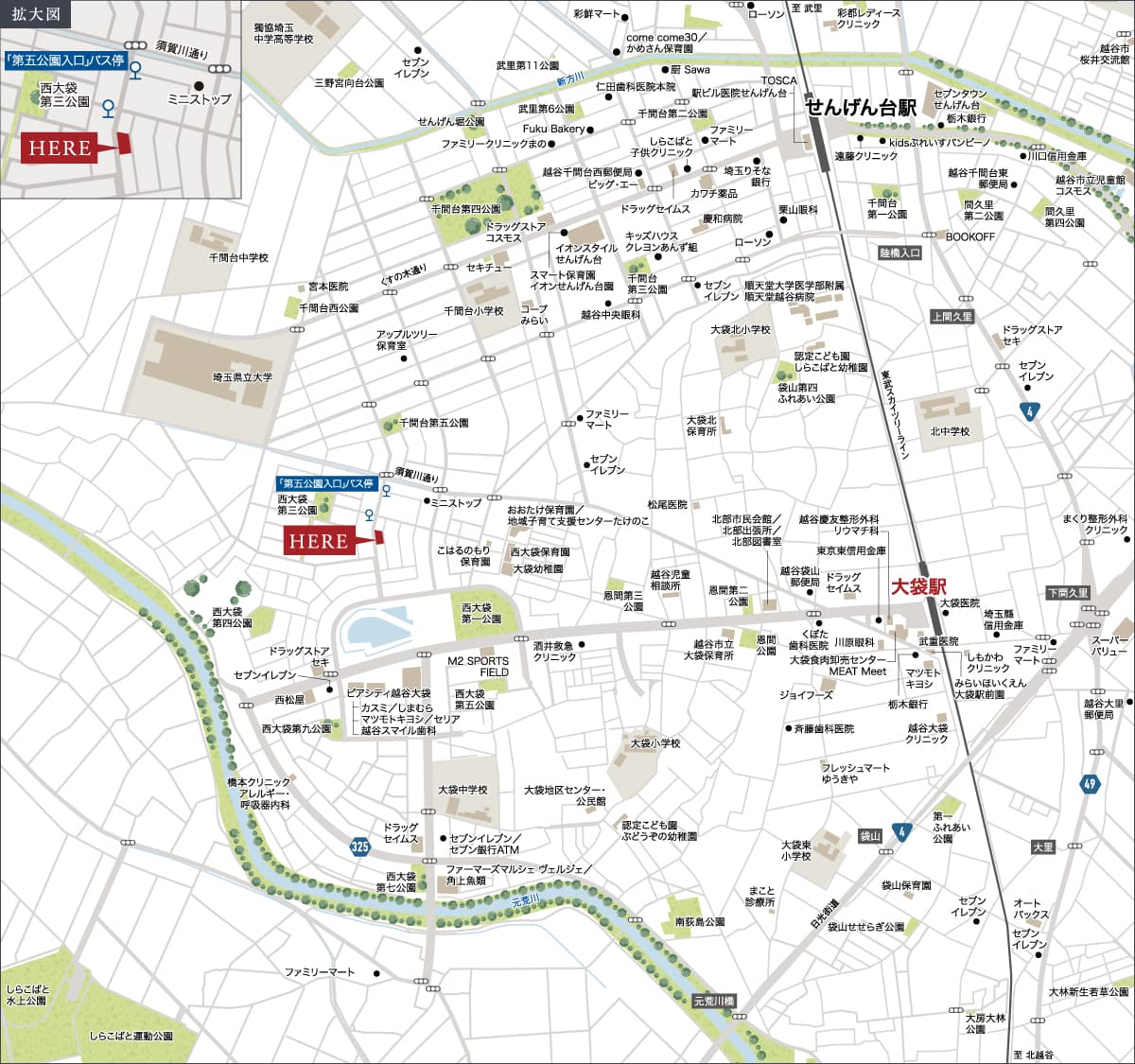
Task: Click blue 「第五公園入口」バス停 label in inset
Action: (x=64, y=61)
